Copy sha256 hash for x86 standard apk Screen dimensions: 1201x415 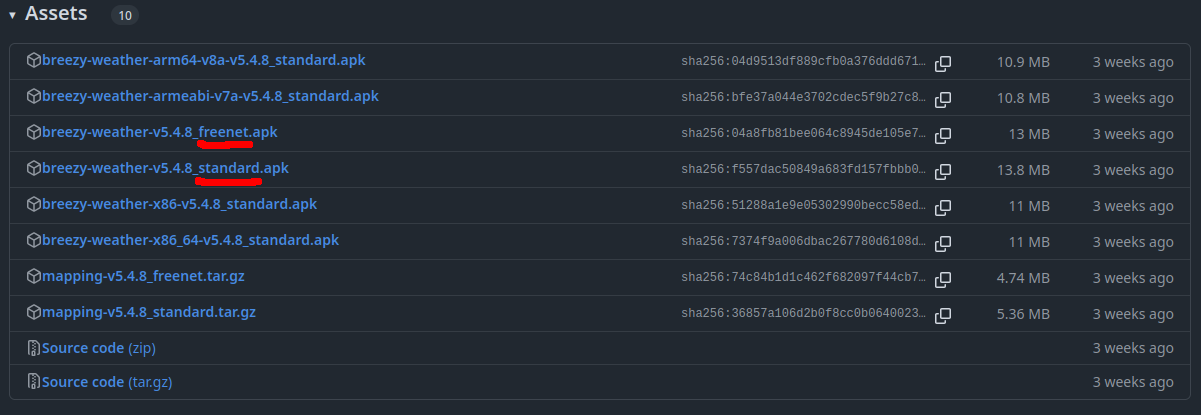click(943, 207)
